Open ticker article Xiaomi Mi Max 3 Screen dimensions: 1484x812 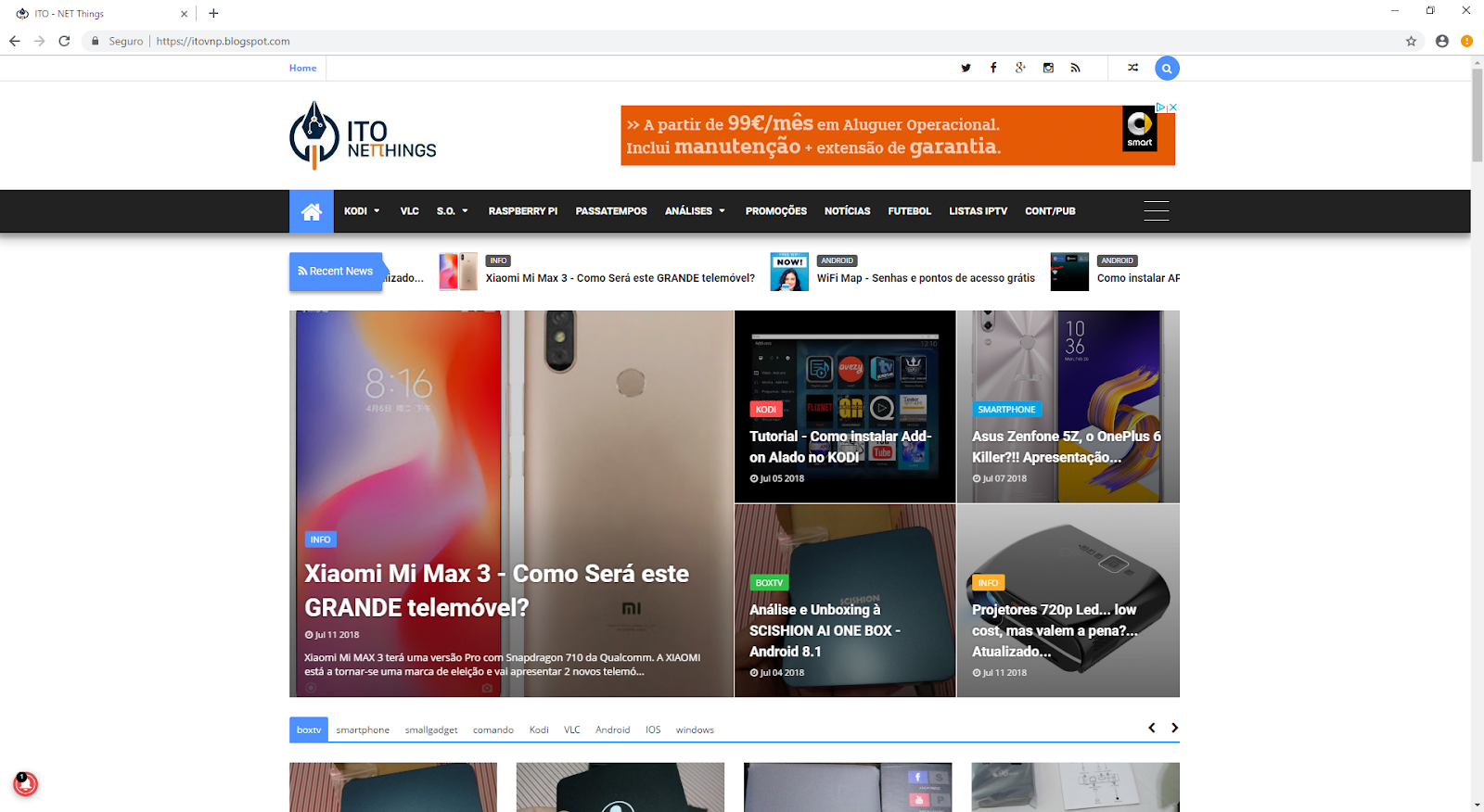[620, 278]
